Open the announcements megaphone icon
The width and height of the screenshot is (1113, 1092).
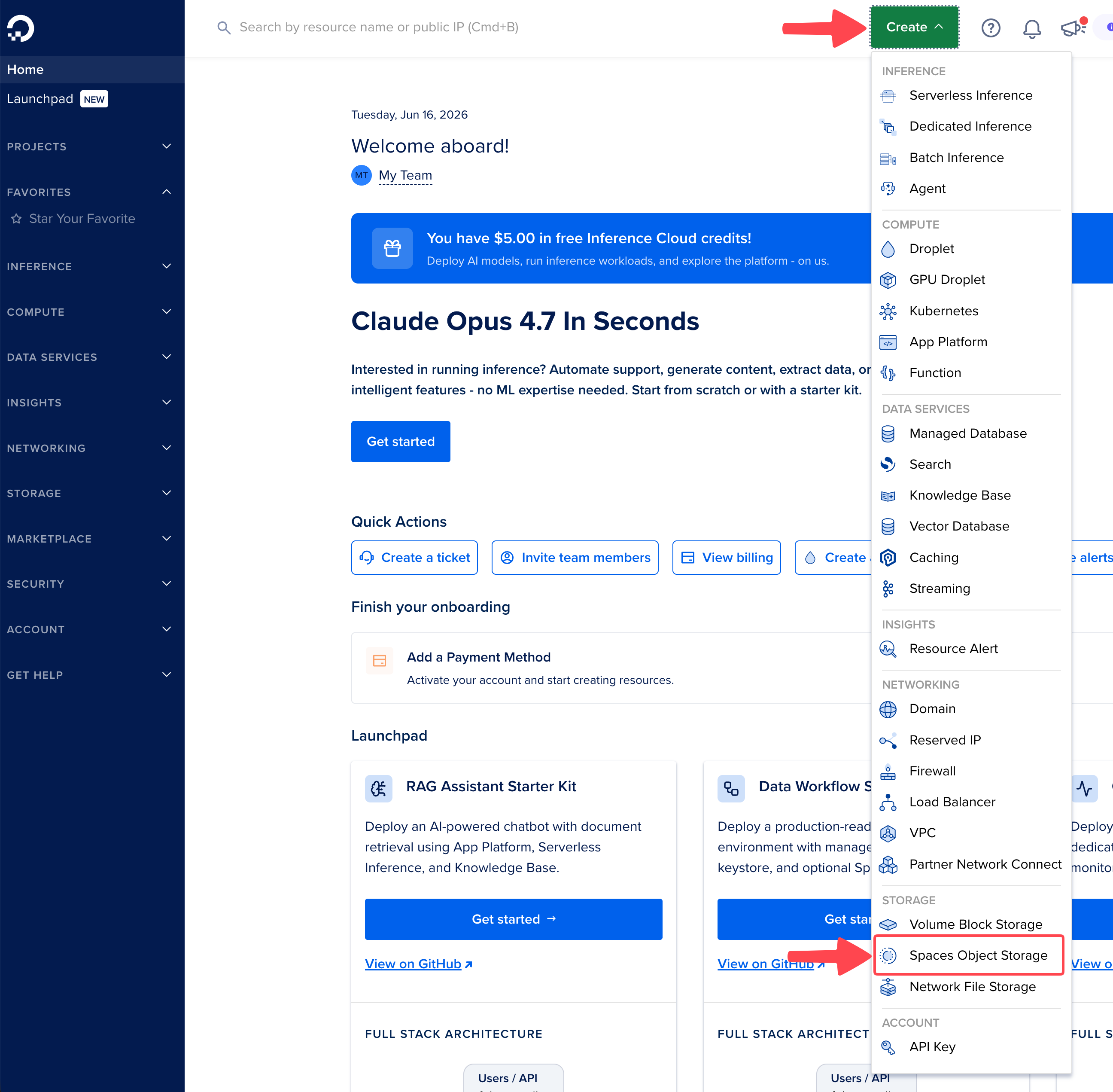(1073, 27)
